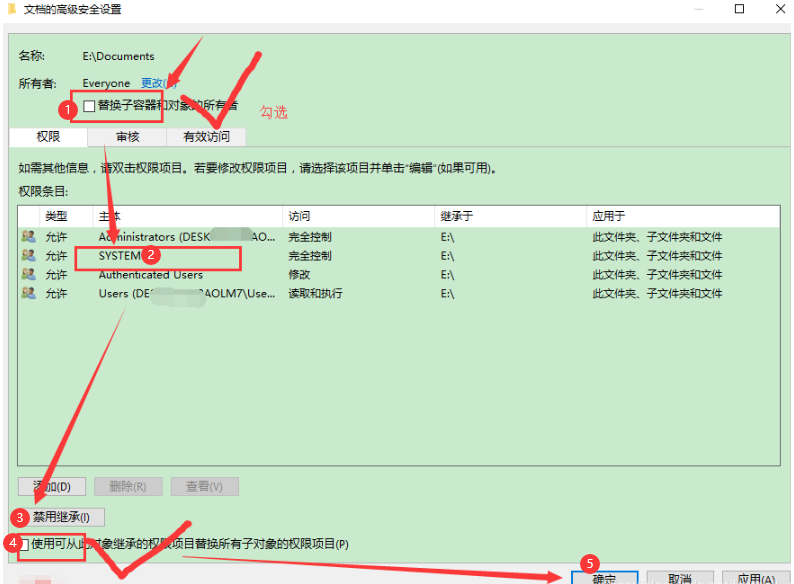Click the Everyone owner name
This screenshot has height=584, width=794.
click(x=106, y=83)
